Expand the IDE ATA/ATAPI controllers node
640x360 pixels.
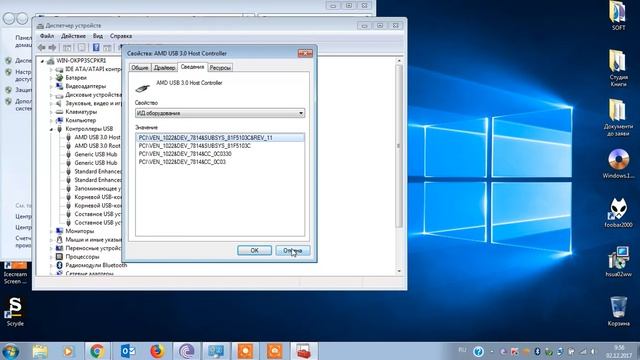pyautogui.click(x=51, y=69)
